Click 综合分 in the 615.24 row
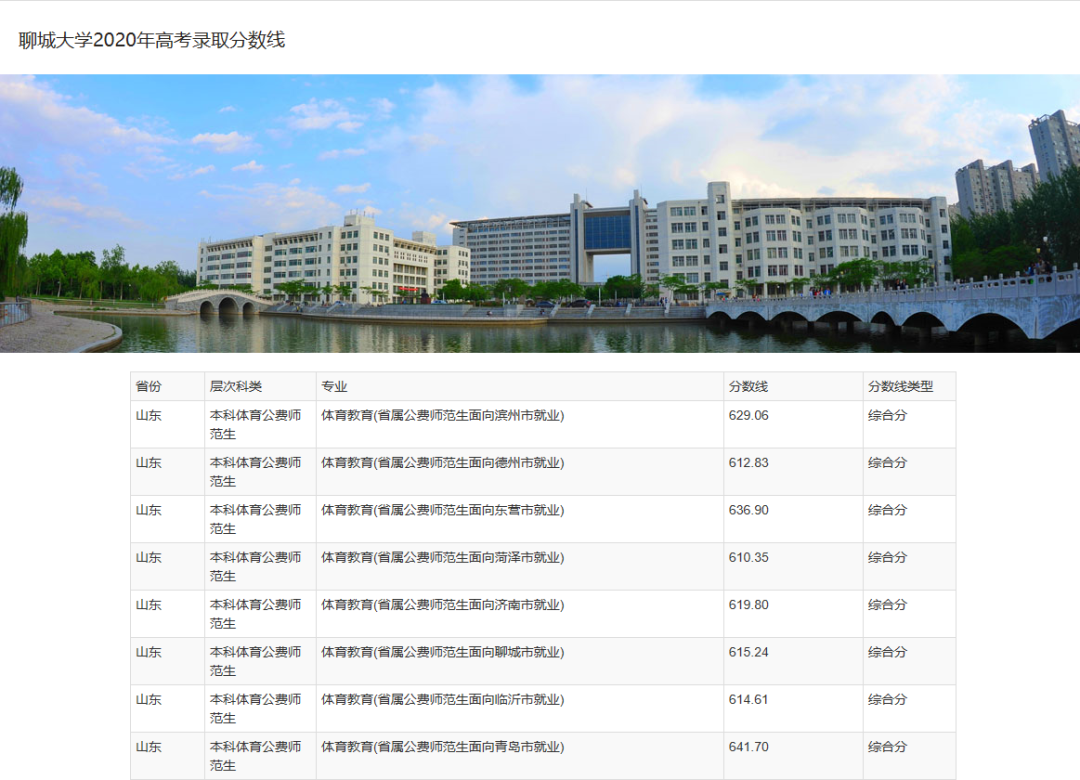Screen dimensions: 1080x780 (x=887, y=652)
